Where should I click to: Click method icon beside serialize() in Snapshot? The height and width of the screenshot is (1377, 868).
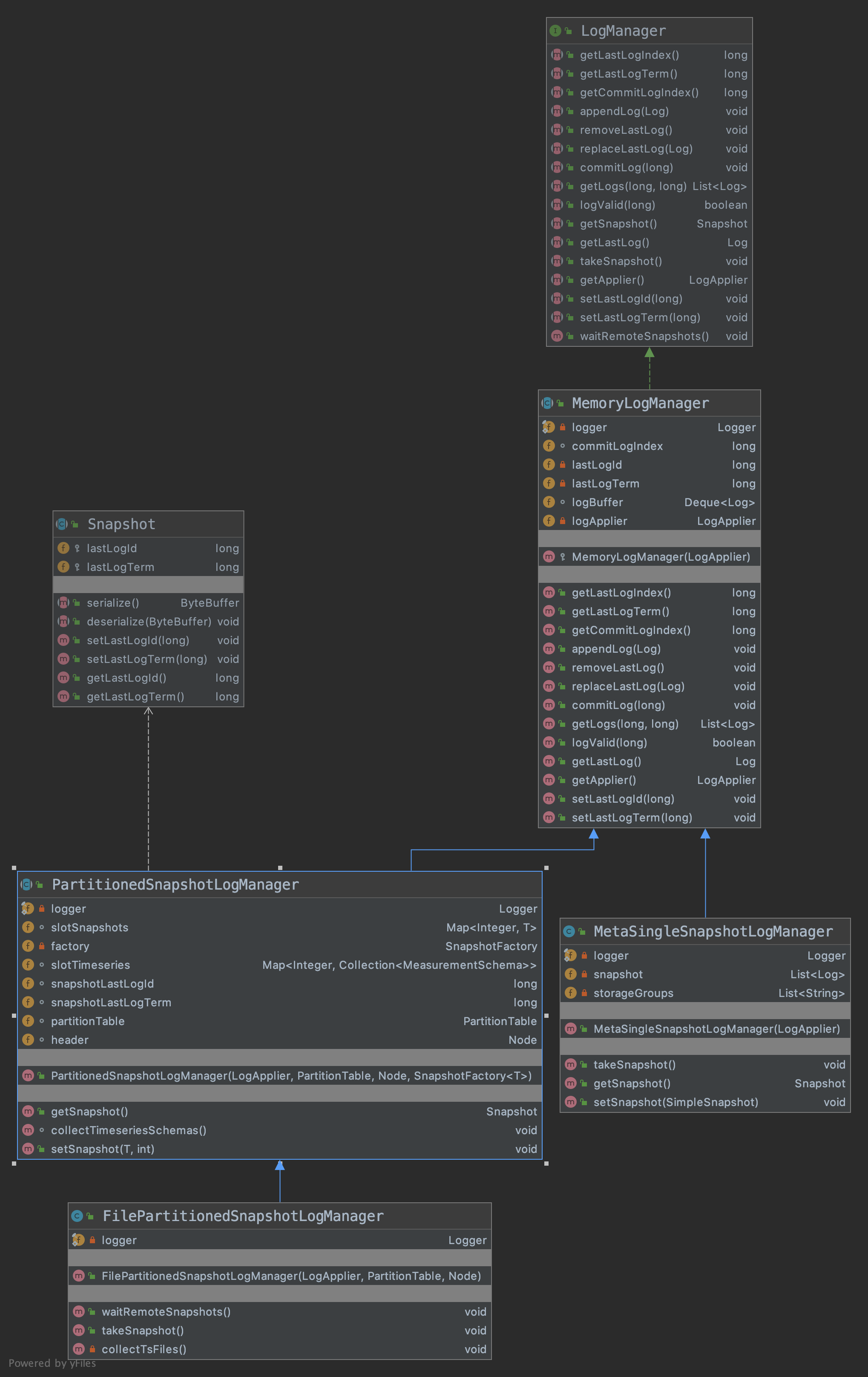point(63,603)
